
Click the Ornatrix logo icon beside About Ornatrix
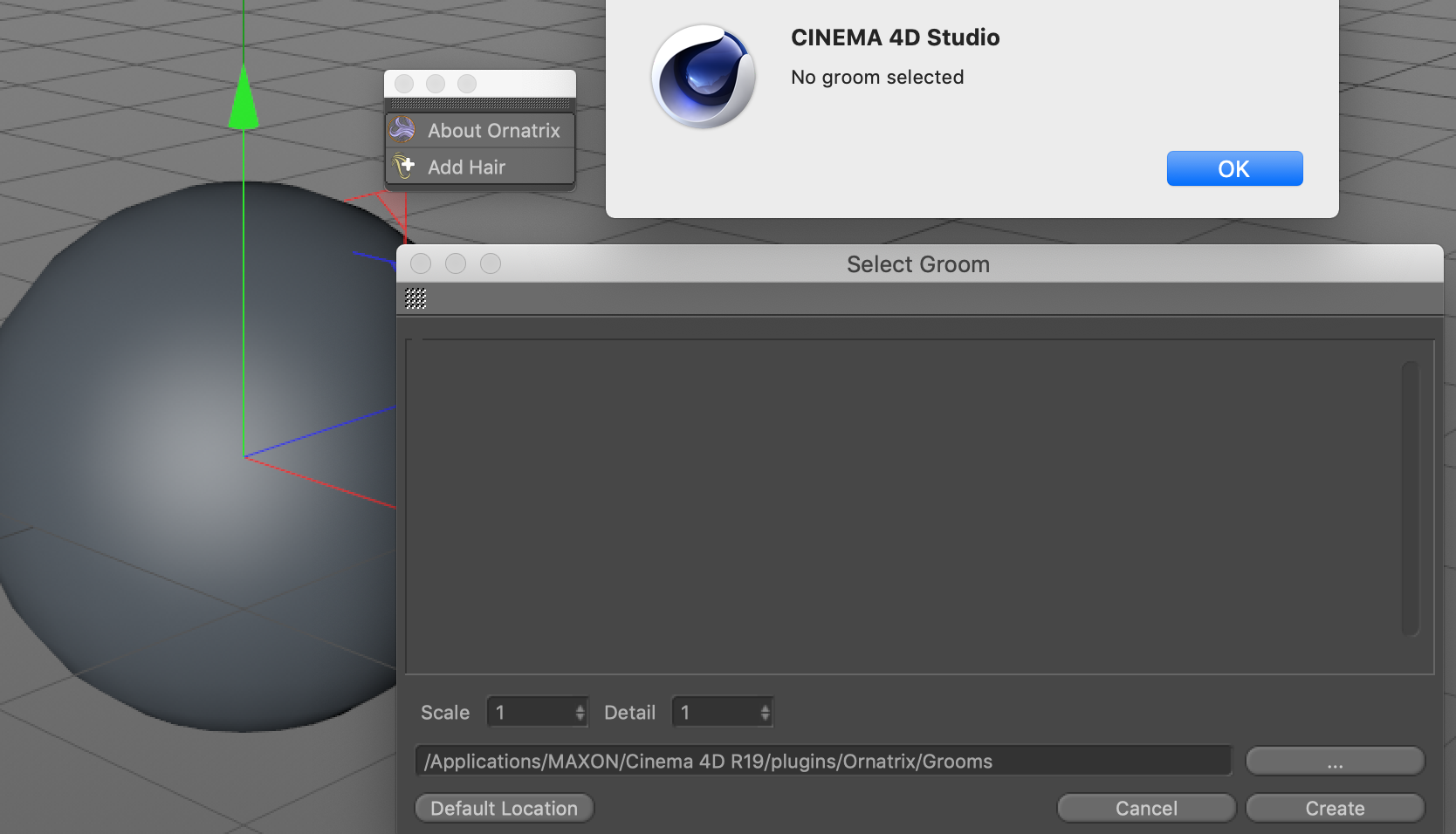tap(402, 130)
